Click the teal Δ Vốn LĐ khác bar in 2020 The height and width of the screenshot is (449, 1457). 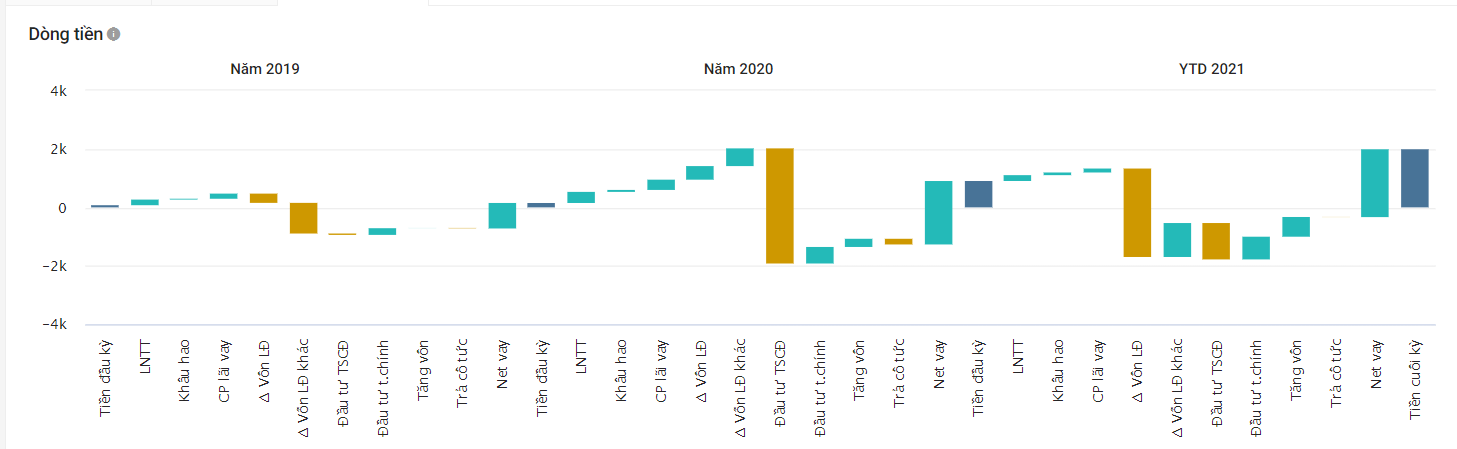[740, 157]
